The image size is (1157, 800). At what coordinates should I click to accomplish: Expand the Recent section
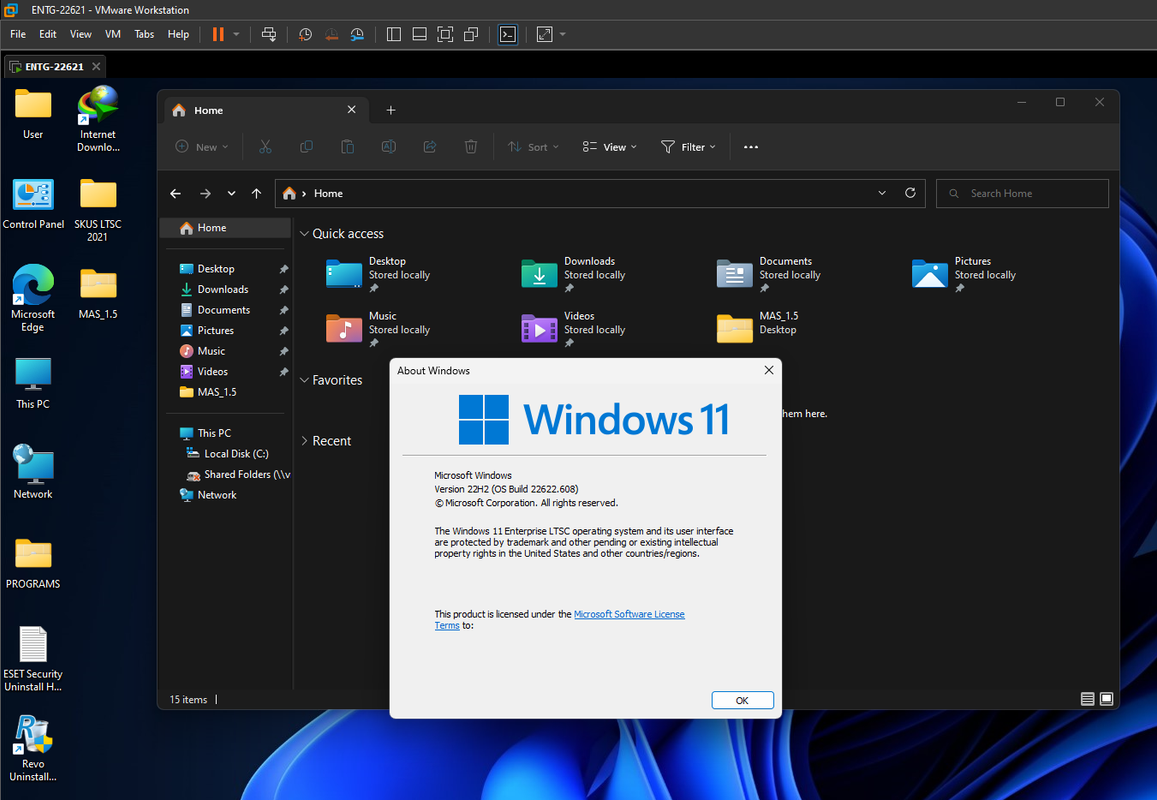point(304,441)
